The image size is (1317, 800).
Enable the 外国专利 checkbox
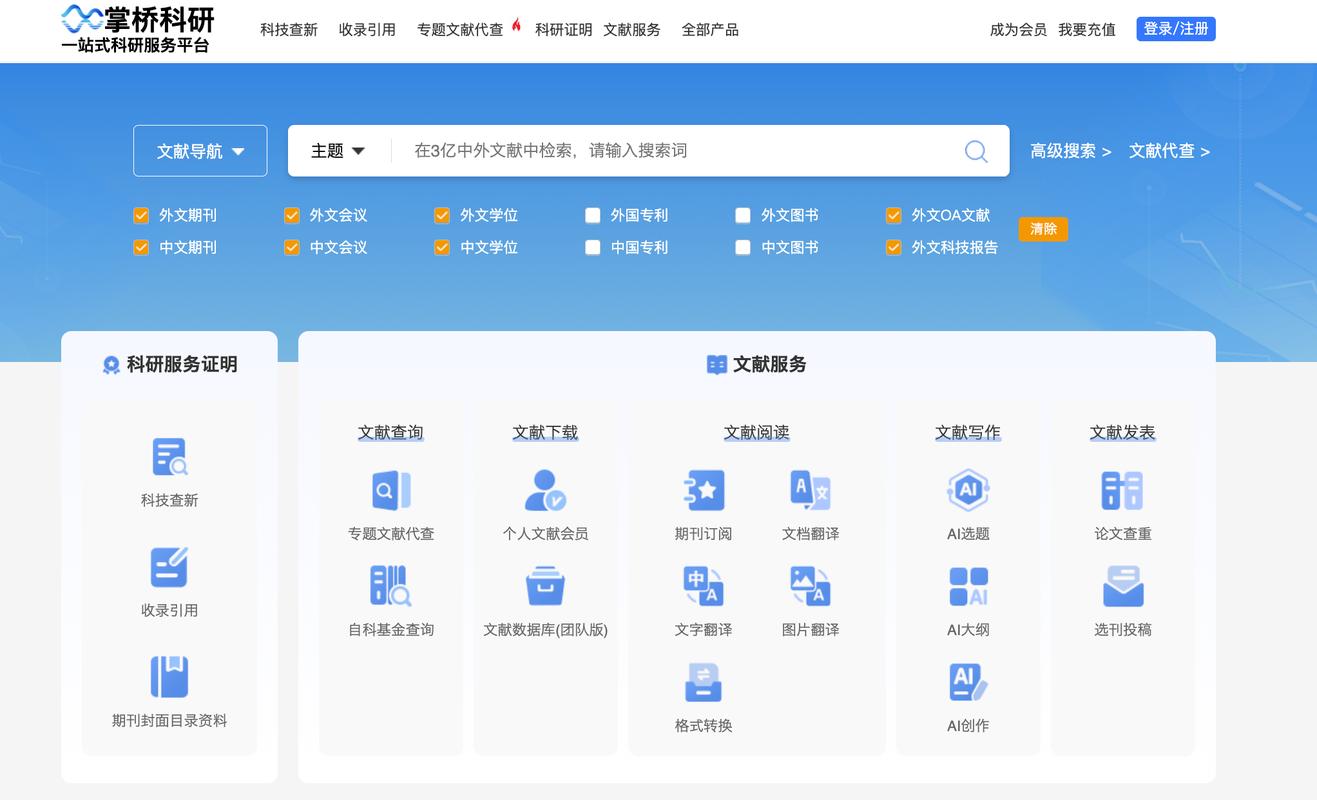pos(592,214)
